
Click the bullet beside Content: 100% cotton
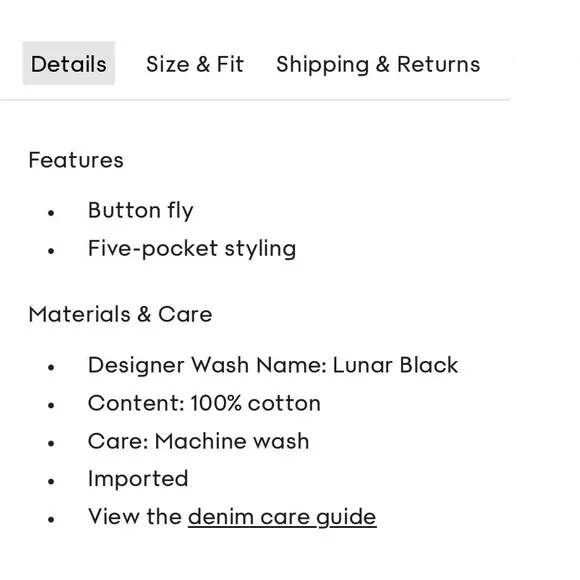[x=51, y=405]
